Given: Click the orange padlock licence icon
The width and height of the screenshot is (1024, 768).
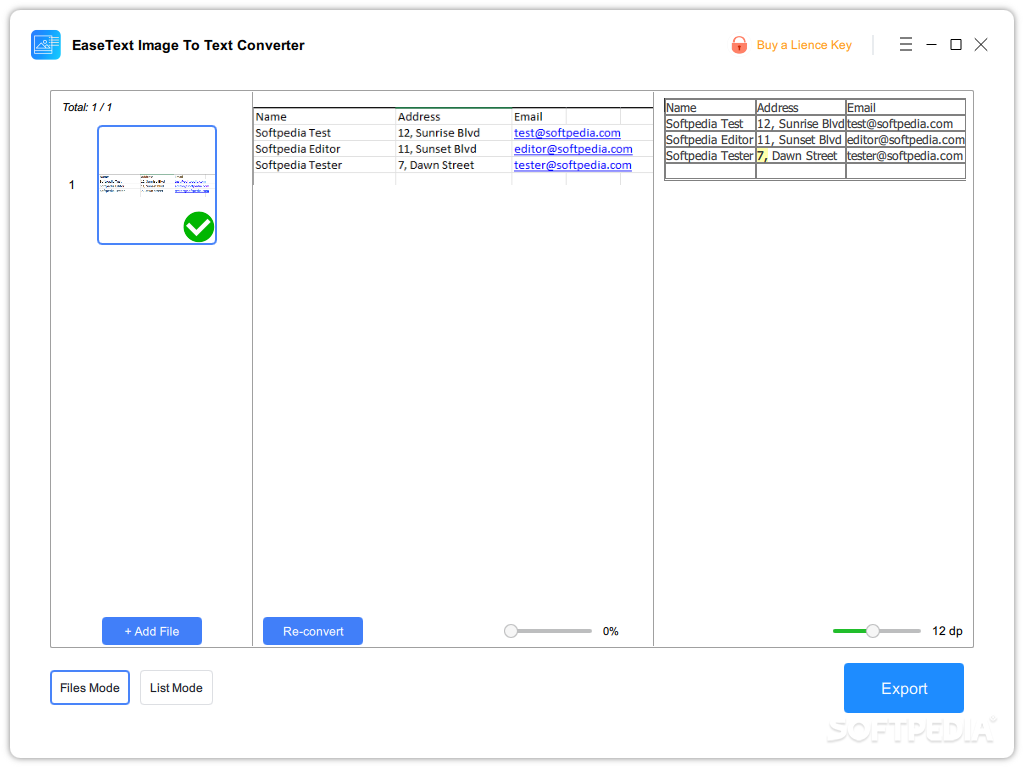Looking at the screenshot, I should click(739, 44).
